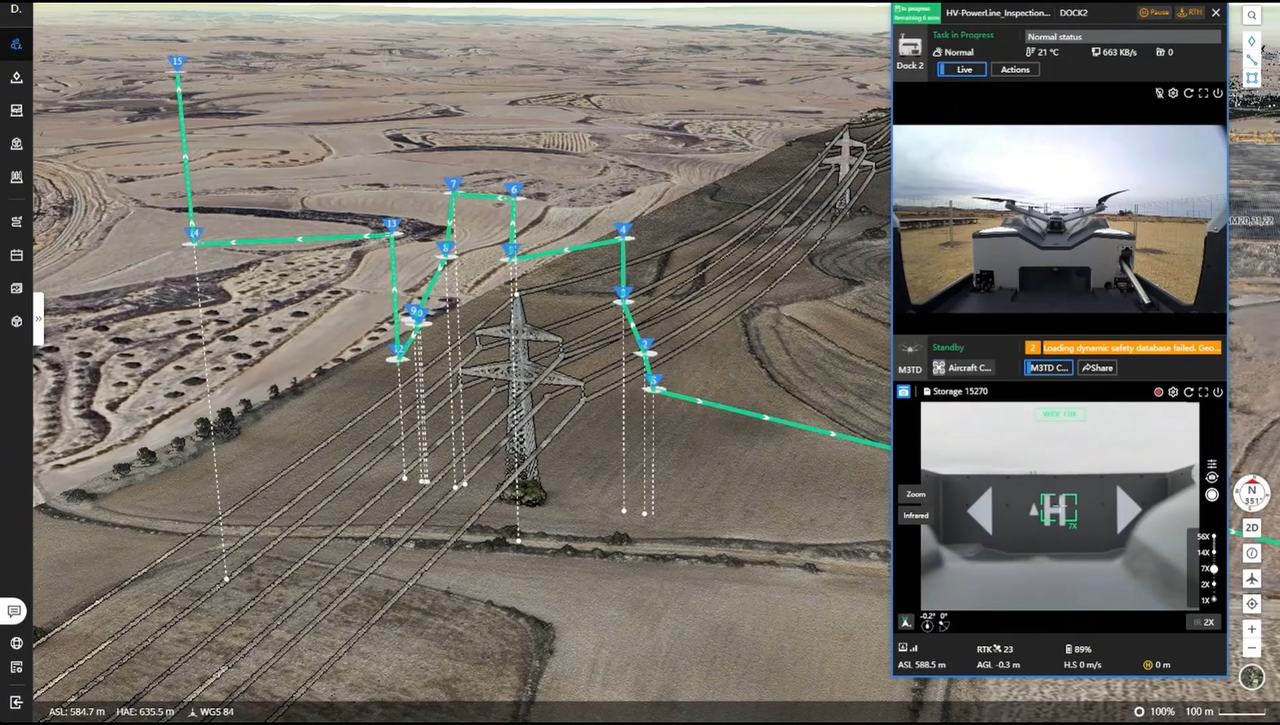Image resolution: width=1280 pixels, height=725 pixels.
Task: Open the map info icon
Action: click(x=1252, y=553)
